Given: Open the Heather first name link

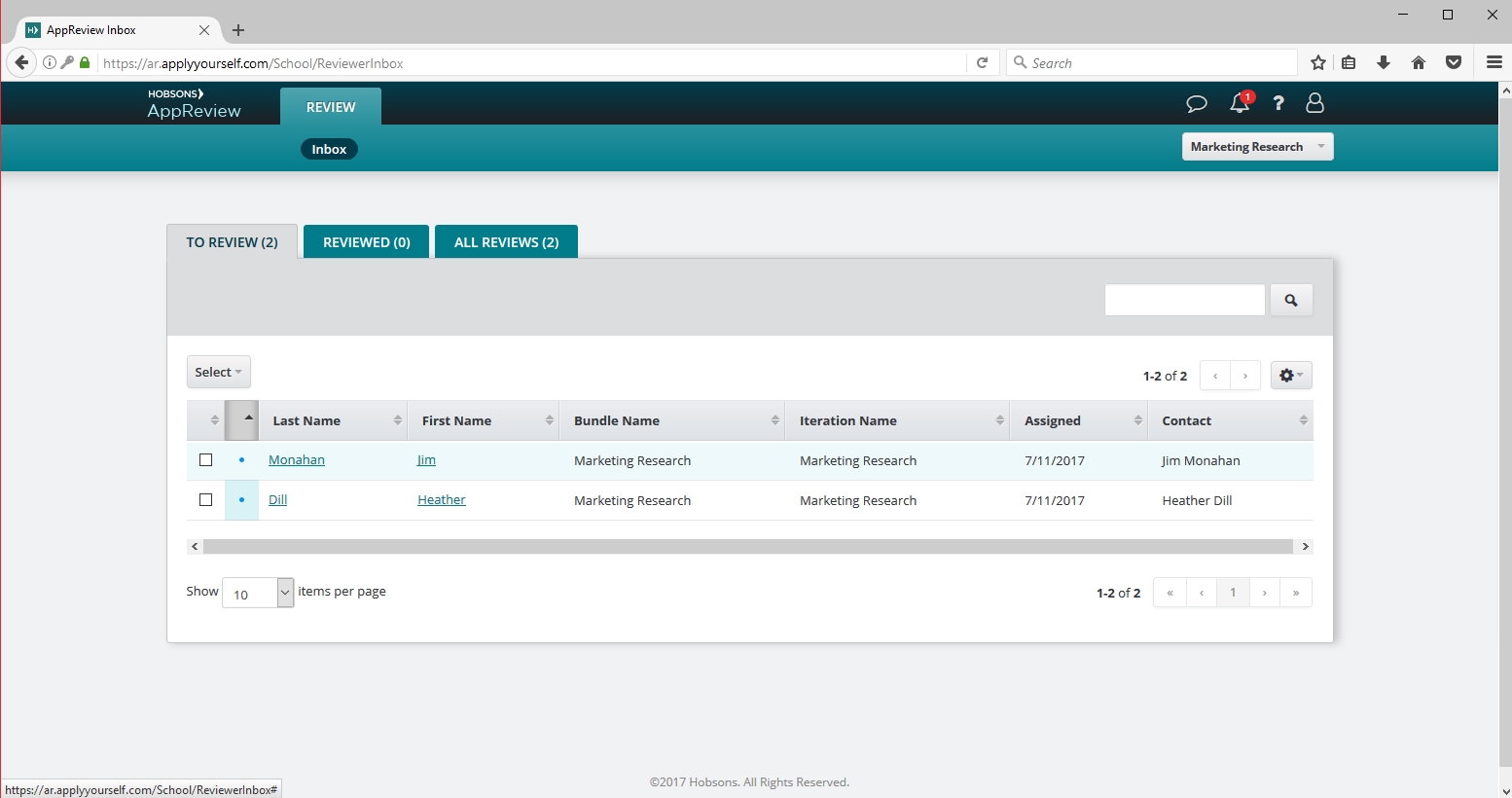Looking at the screenshot, I should click(x=442, y=500).
